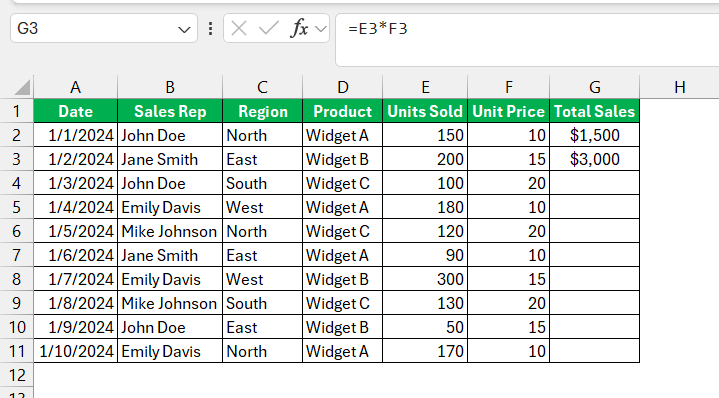Screen dimensions: 719x398
Task: Select empty Total Sales cell G4
Action: click(595, 183)
